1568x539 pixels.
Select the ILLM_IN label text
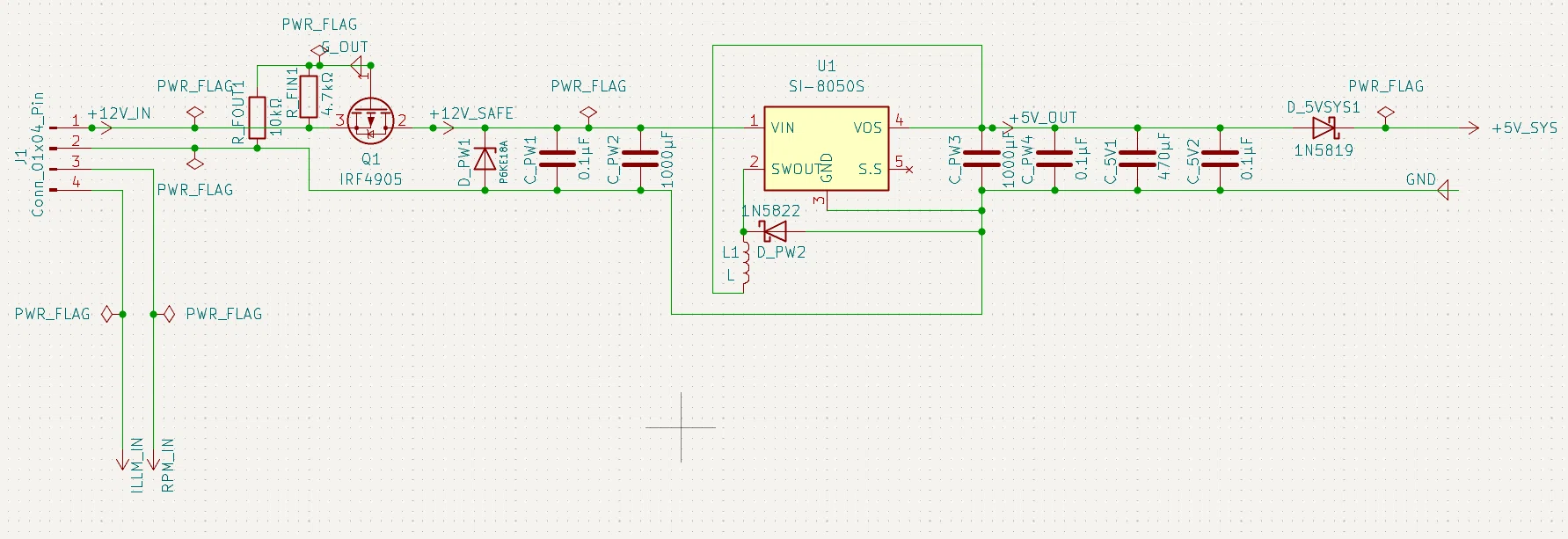coord(137,464)
